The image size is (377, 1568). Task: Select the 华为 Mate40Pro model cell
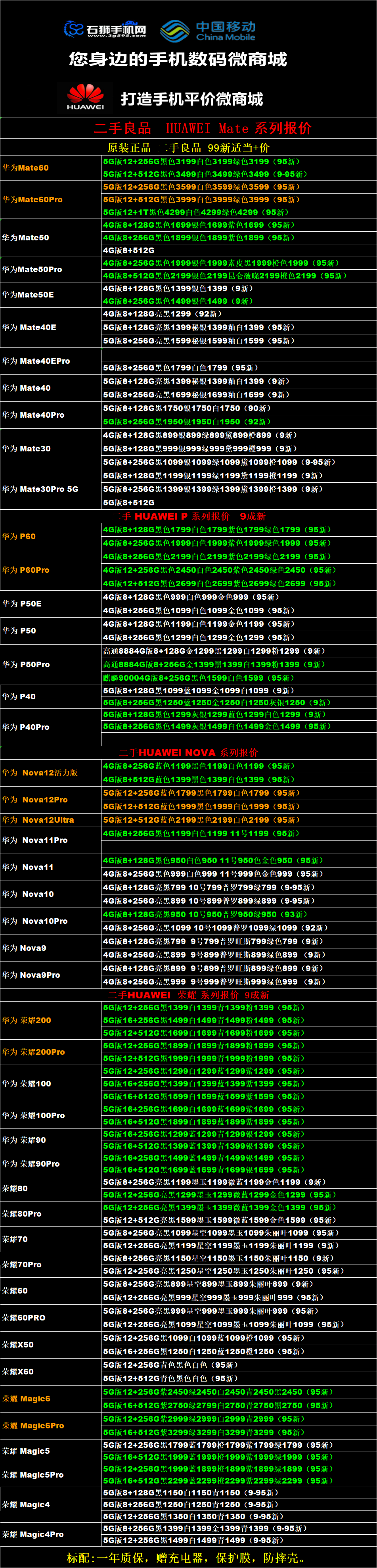(x=50, y=415)
